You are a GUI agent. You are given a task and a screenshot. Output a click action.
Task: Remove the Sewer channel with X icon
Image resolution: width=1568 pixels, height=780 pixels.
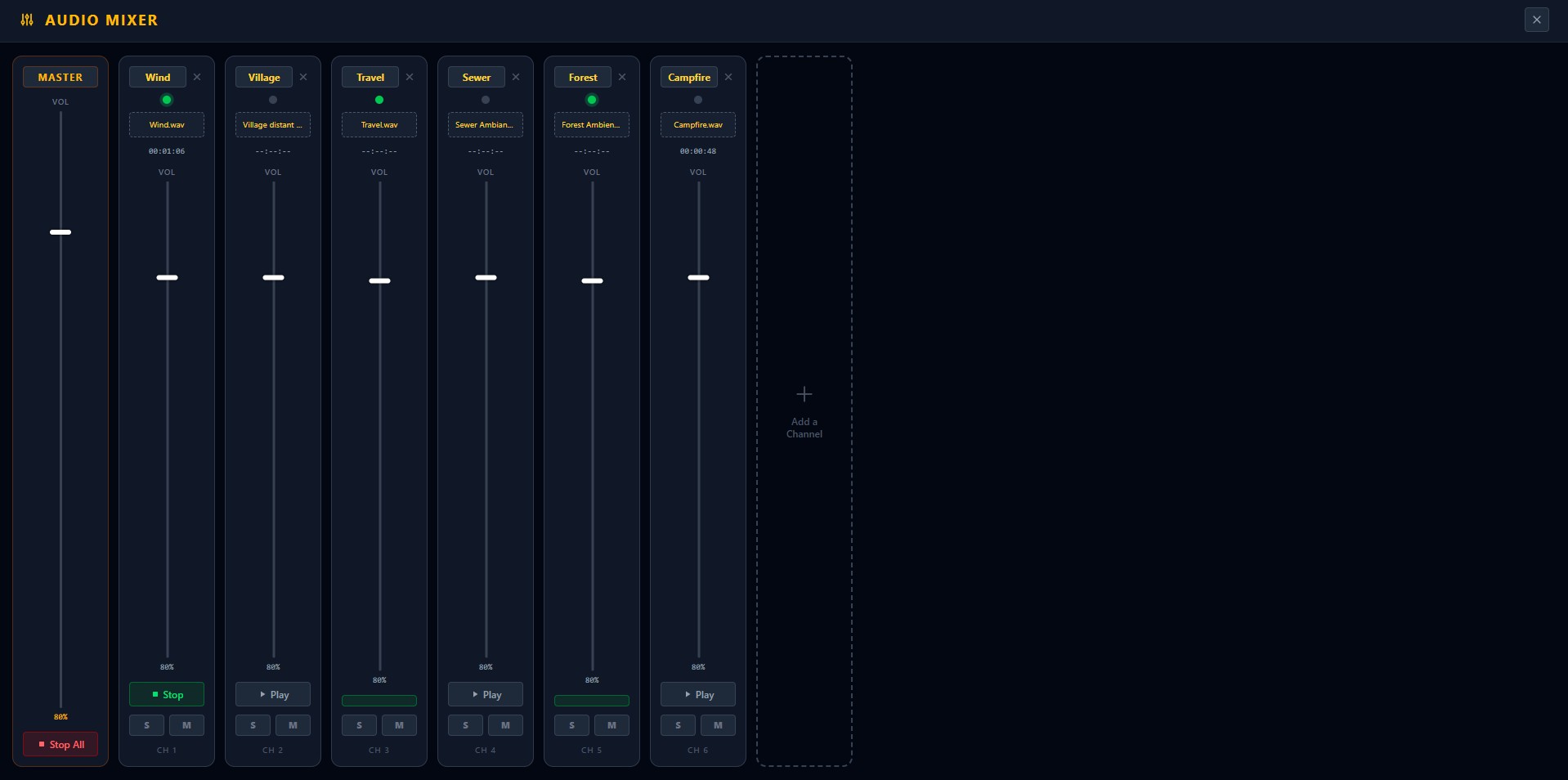click(x=516, y=77)
